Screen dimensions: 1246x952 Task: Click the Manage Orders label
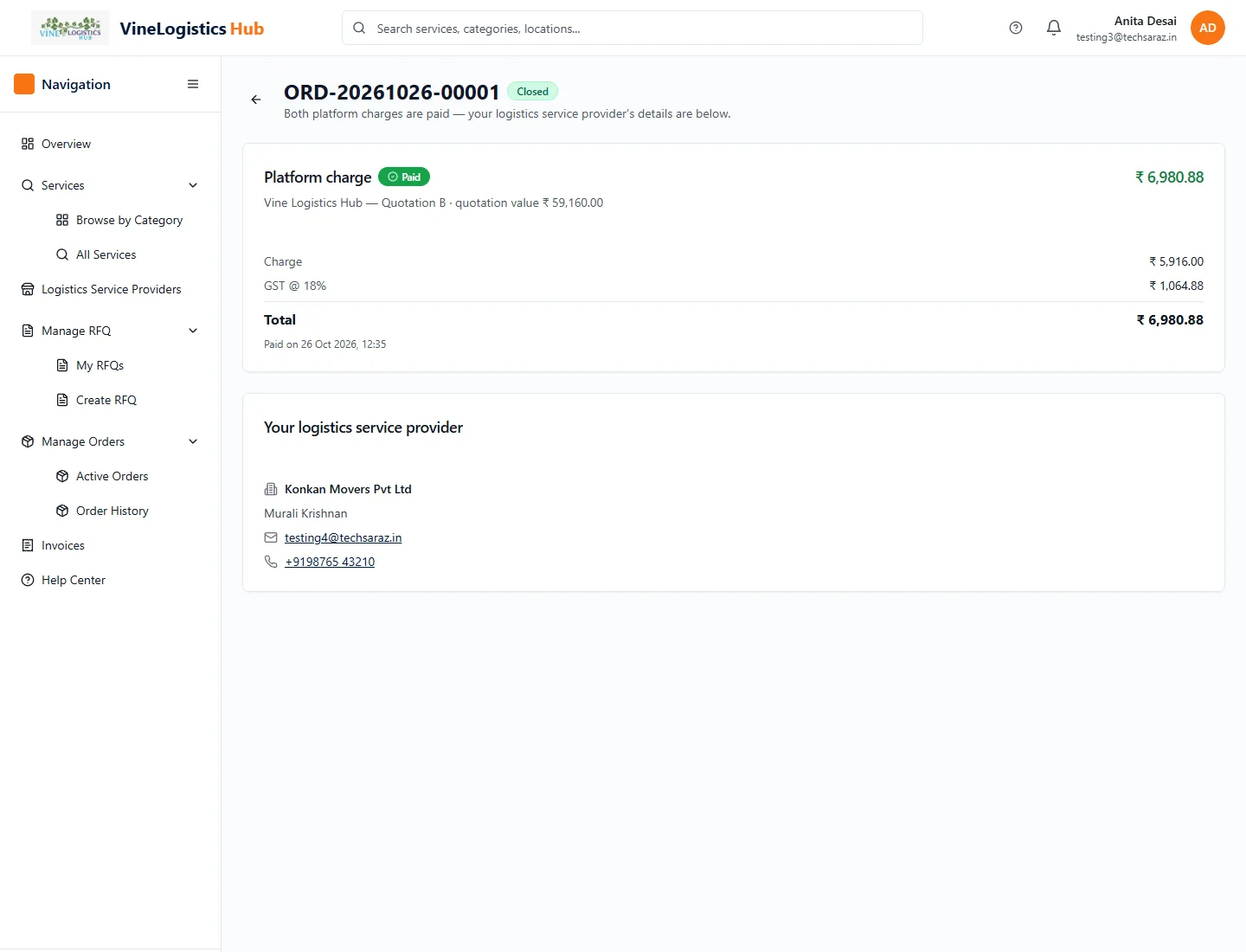point(83,441)
